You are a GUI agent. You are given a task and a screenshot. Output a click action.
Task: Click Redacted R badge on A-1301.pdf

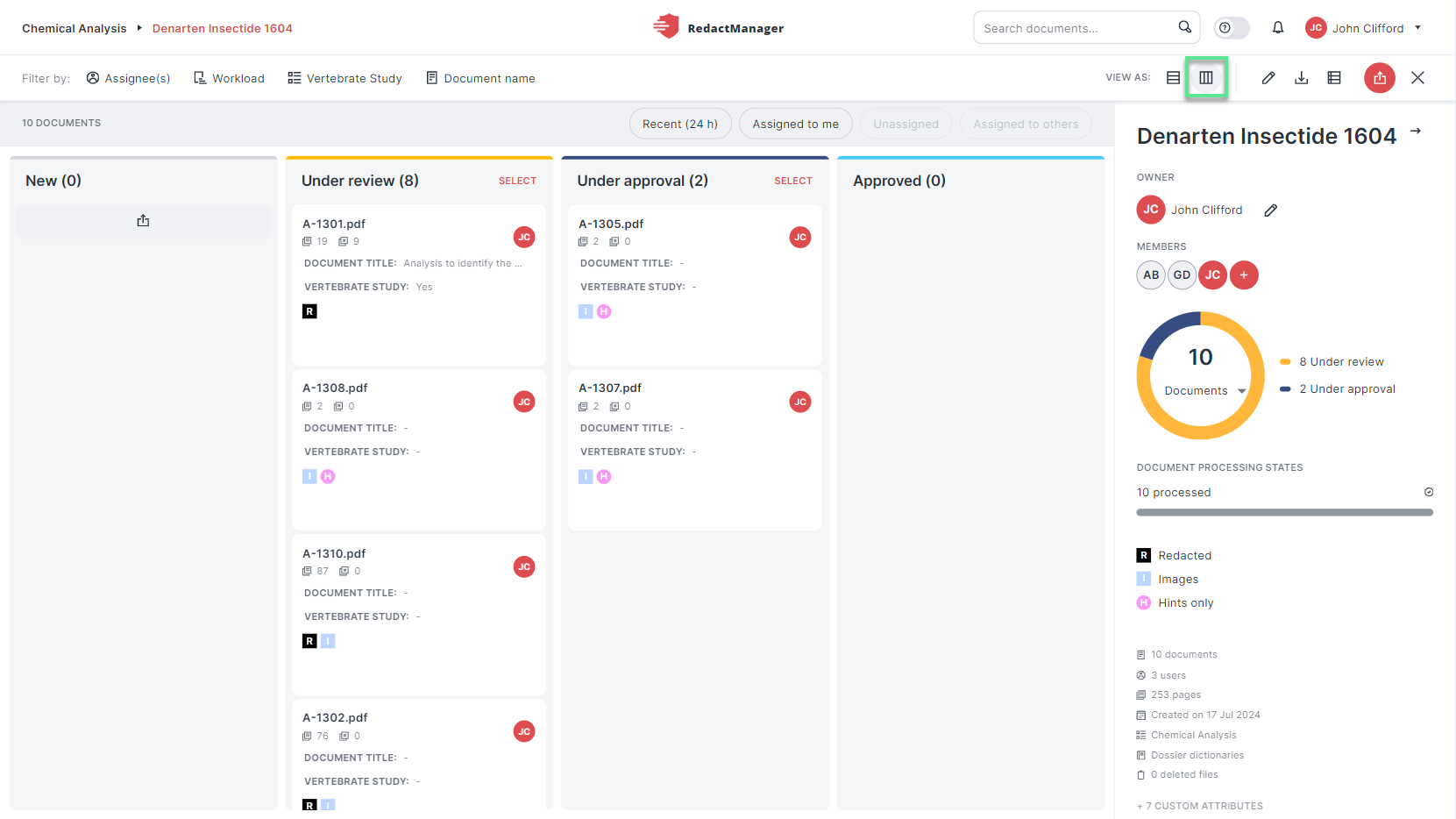(309, 311)
